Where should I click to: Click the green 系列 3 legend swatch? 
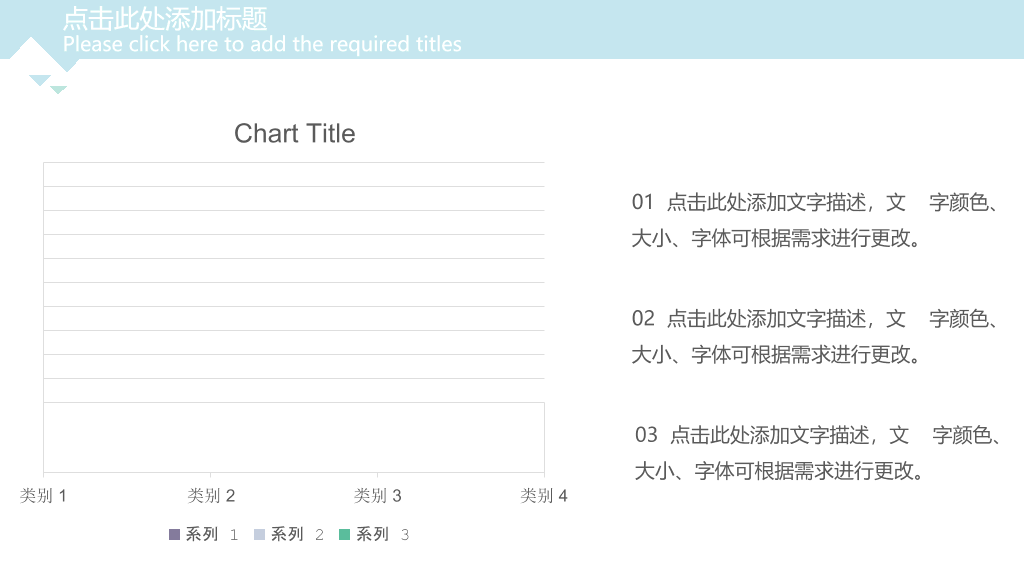tap(345, 534)
